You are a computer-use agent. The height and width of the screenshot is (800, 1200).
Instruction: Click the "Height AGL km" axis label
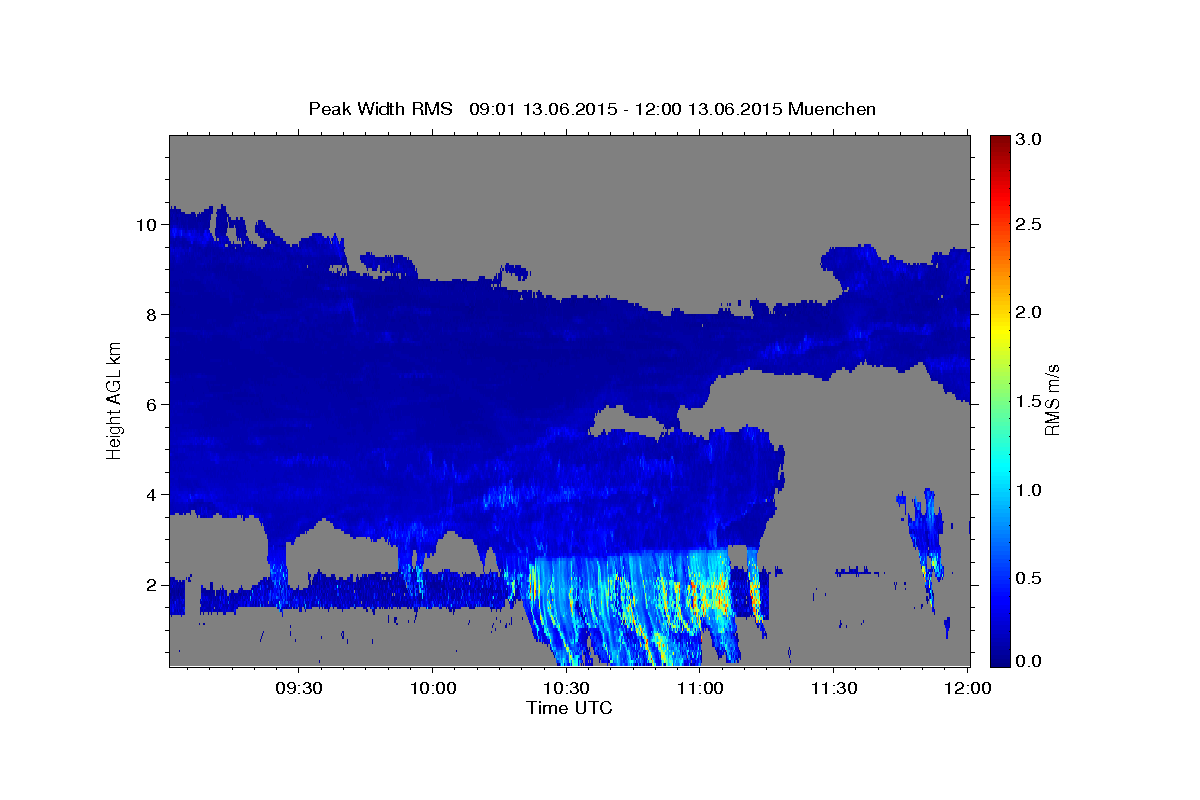pos(115,399)
